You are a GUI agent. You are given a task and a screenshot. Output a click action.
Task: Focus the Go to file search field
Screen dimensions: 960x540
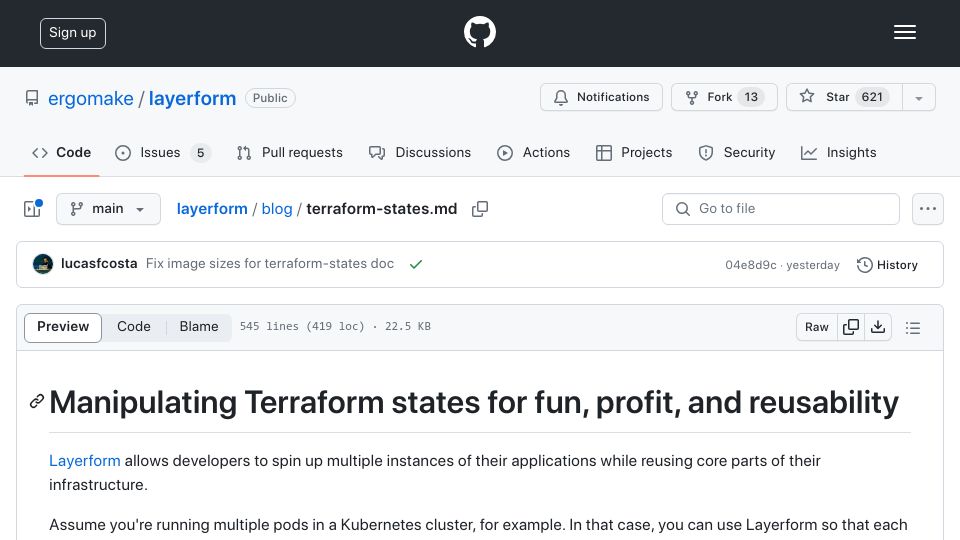(x=781, y=209)
